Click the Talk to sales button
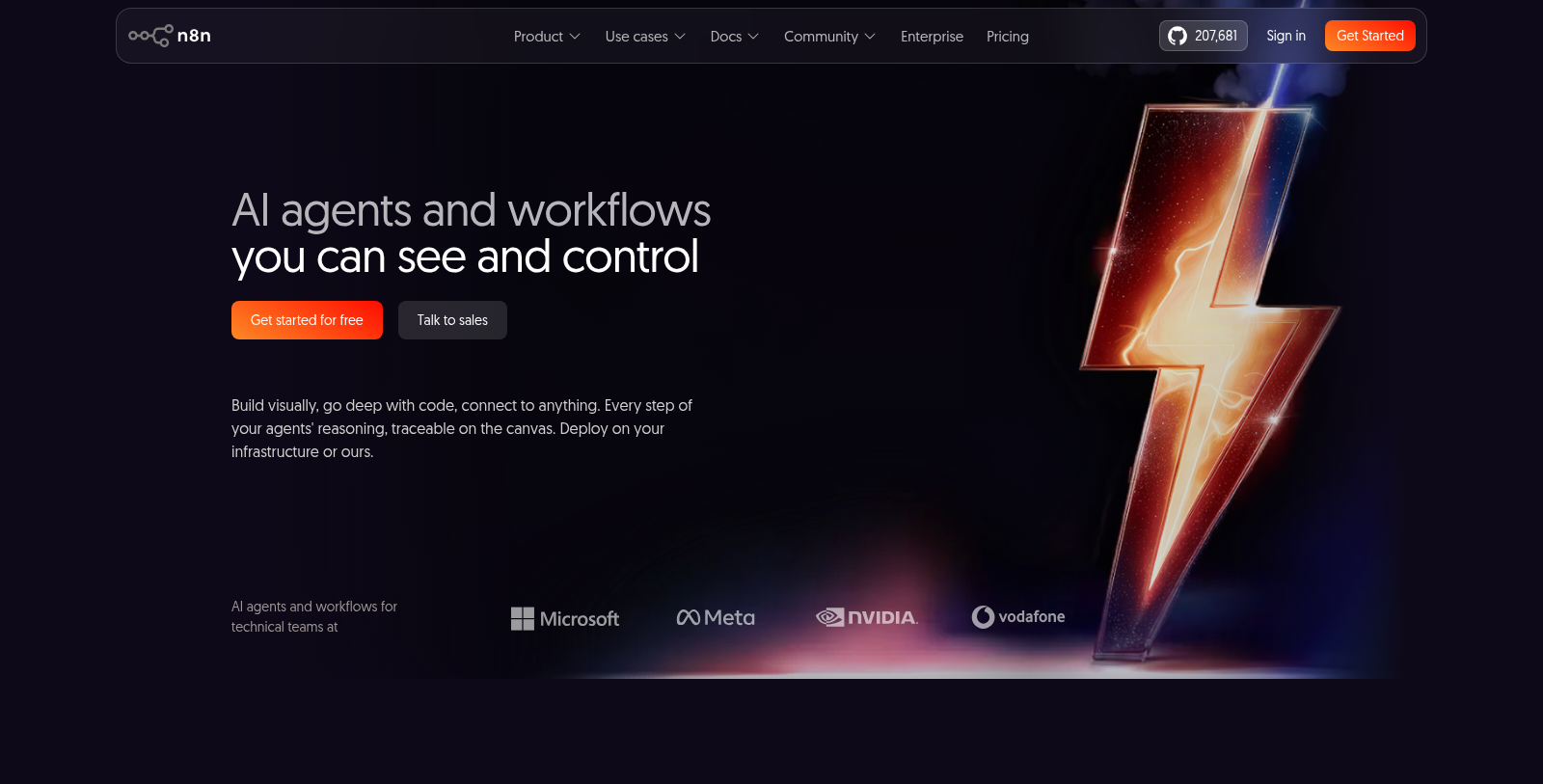Image resolution: width=1543 pixels, height=784 pixels. coord(452,320)
